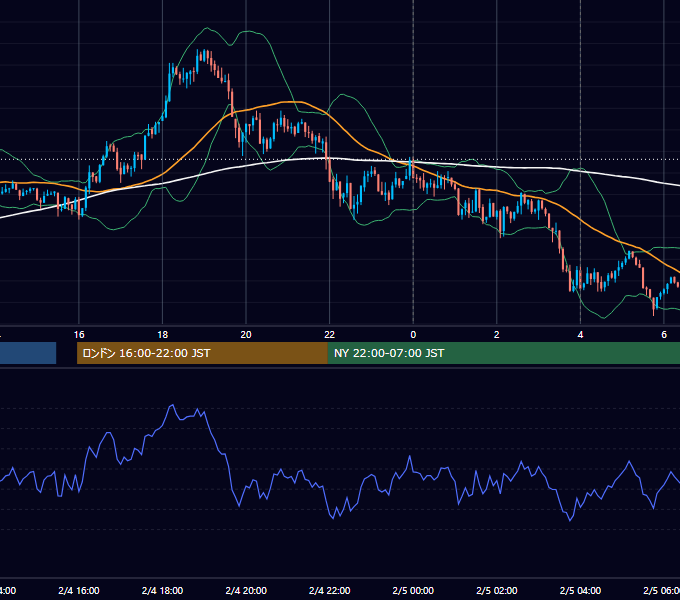Click the 18 hour label on price chart
The height and width of the screenshot is (600, 680).
point(163,335)
